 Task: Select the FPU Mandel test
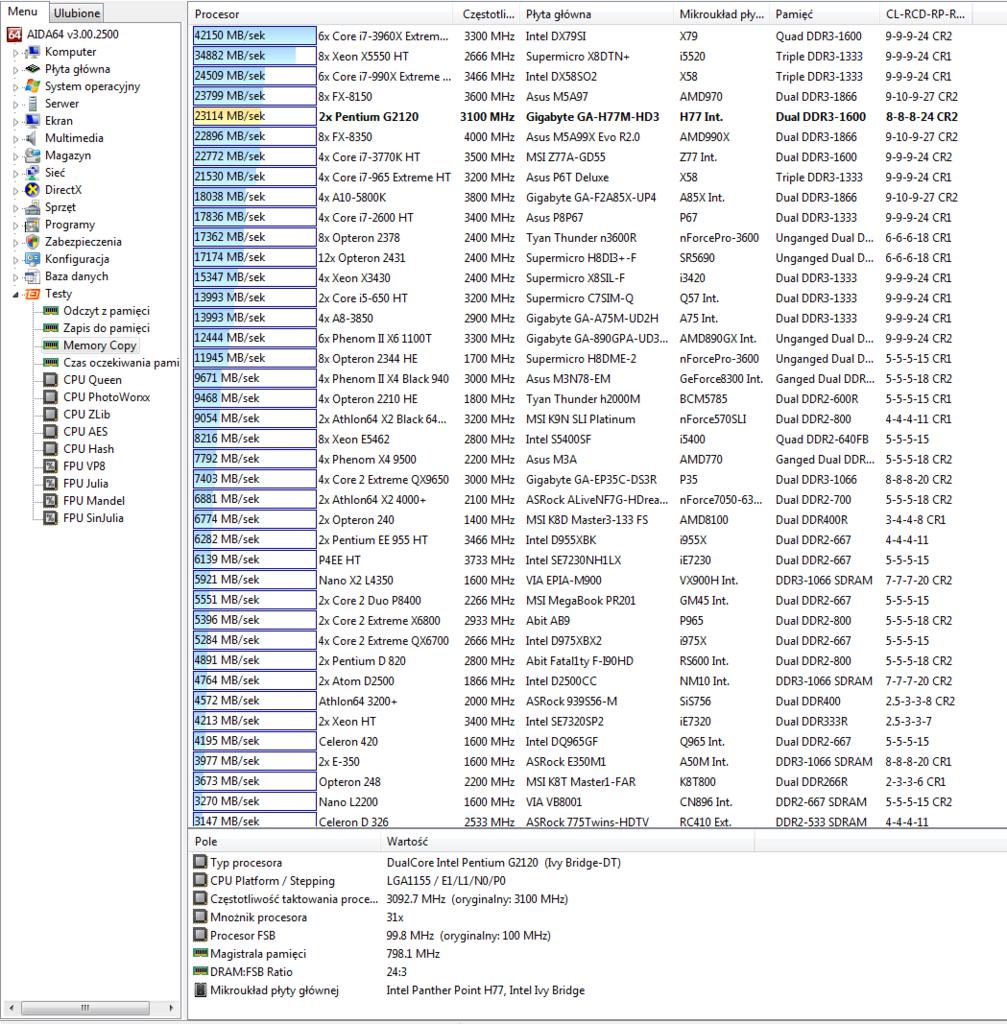[93, 501]
